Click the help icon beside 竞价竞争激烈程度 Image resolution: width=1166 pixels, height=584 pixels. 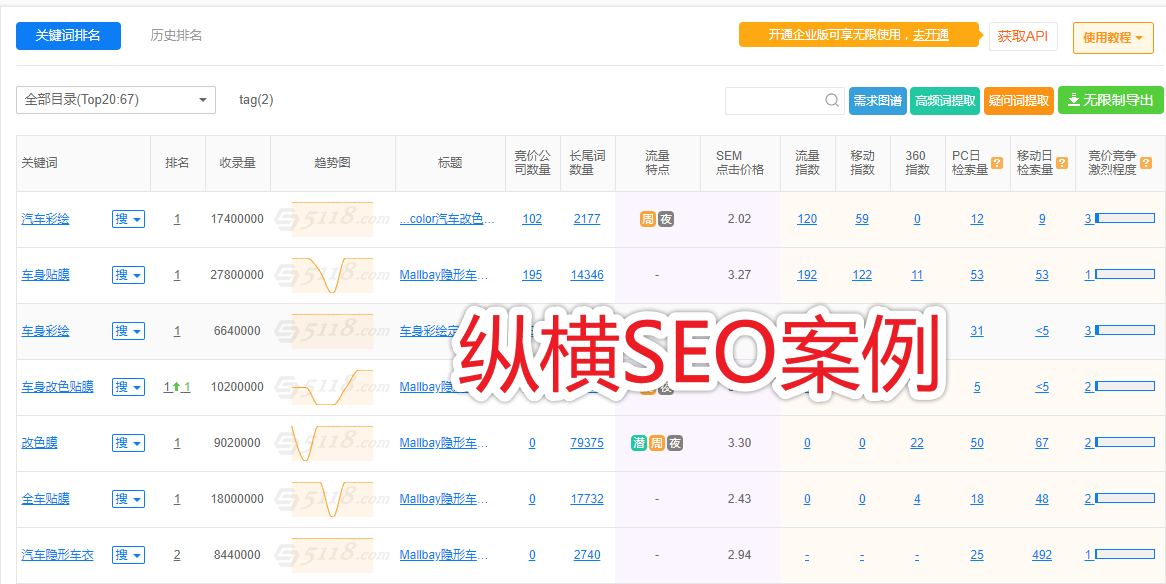[1146, 163]
